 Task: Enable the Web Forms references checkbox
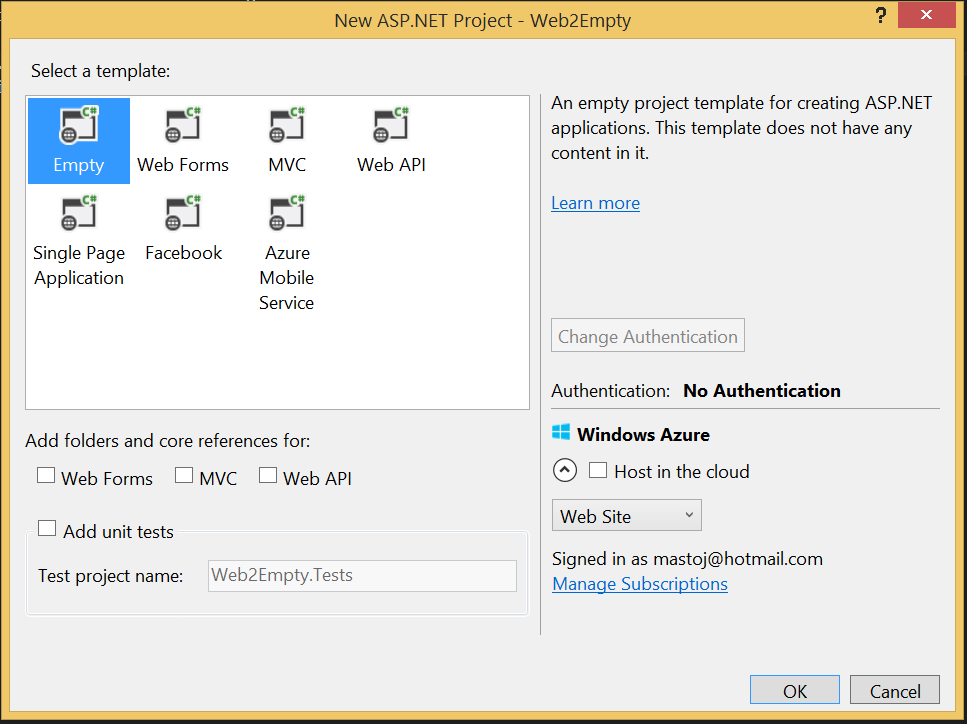point(46,475)
